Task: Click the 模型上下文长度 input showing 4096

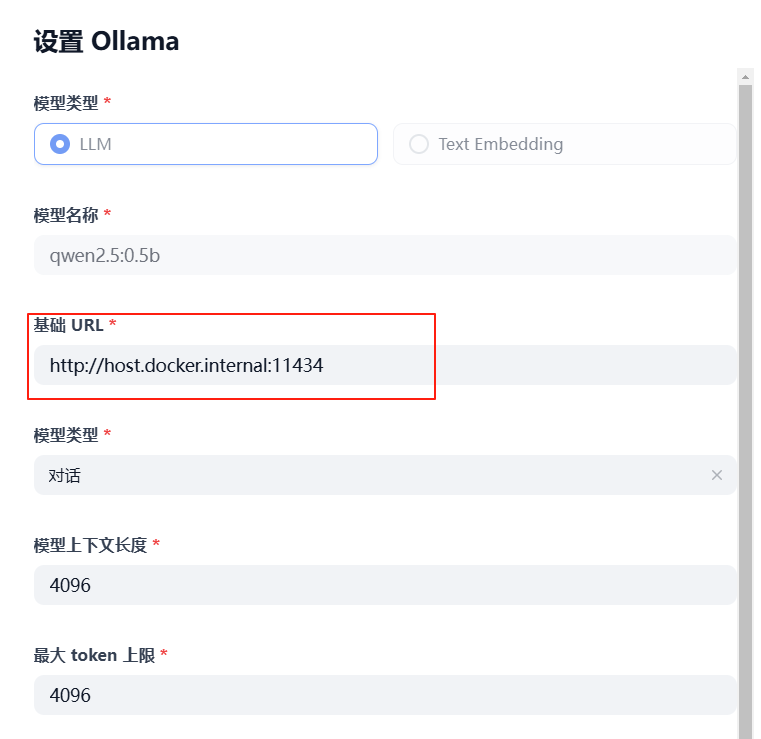Action: 385,585
